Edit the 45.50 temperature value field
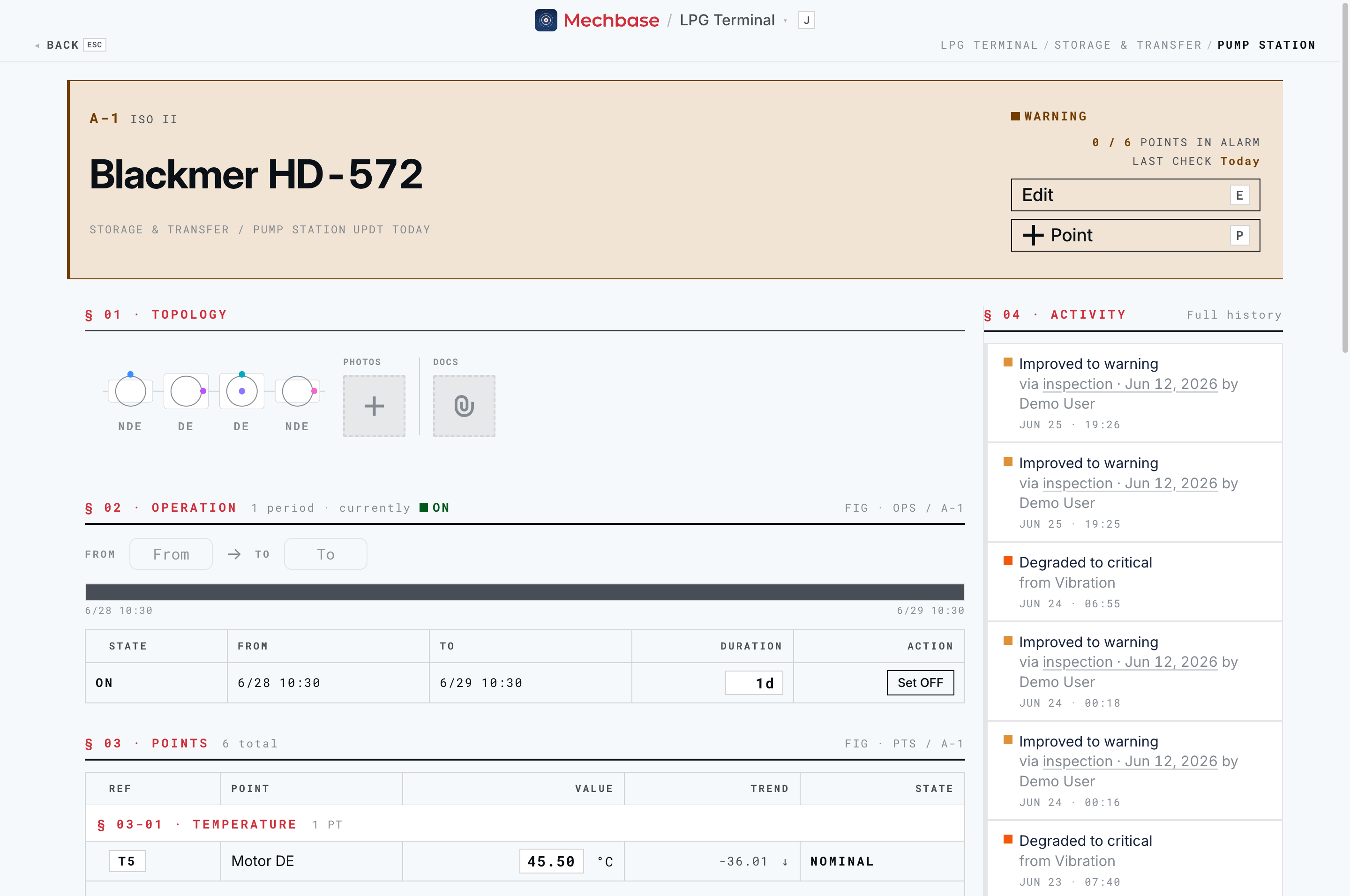Screen dimensions: 1350x896 pyautogui.click(x=551, y=862)
